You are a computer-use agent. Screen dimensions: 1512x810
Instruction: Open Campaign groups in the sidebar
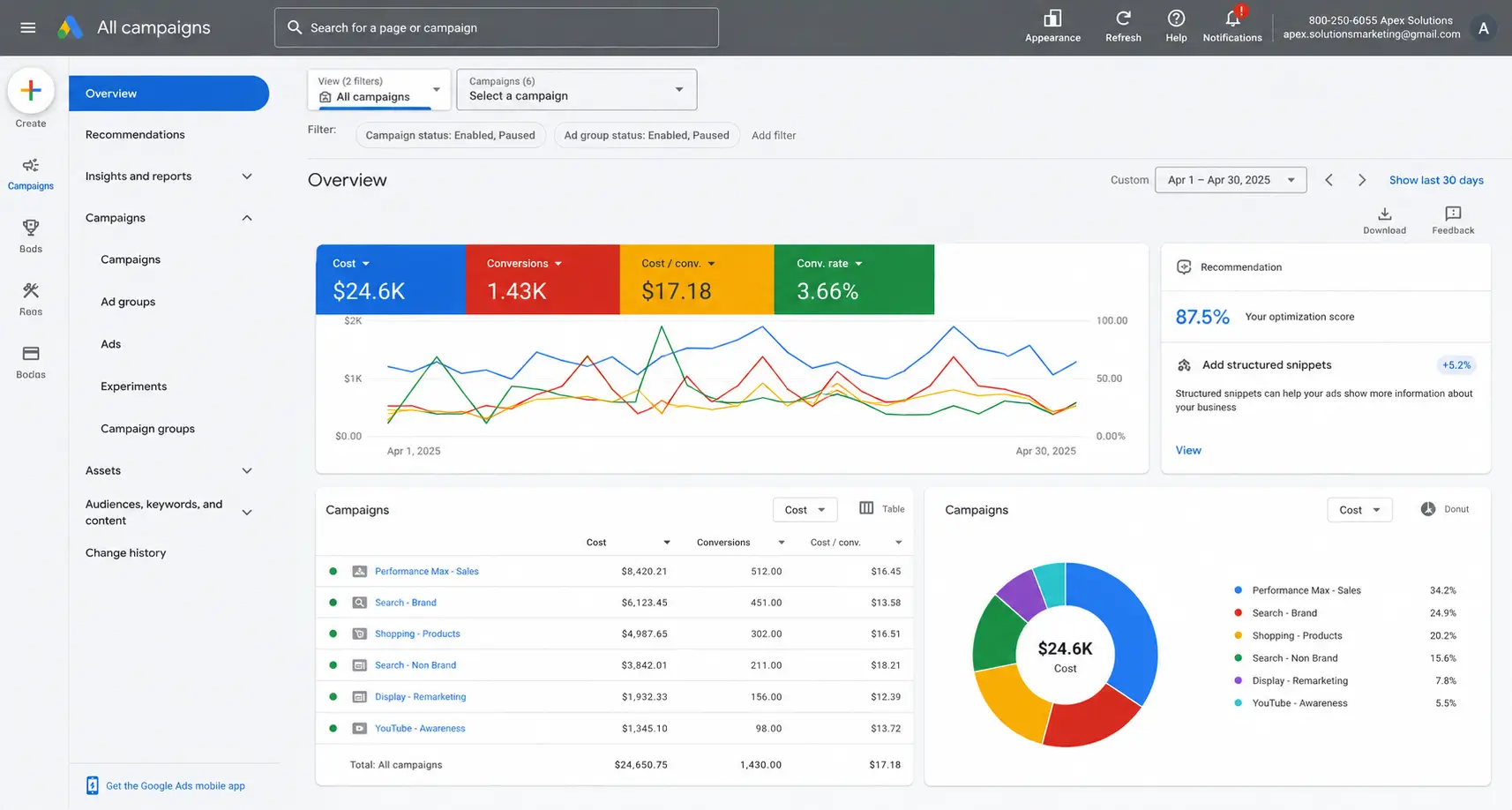click(147, 429)
